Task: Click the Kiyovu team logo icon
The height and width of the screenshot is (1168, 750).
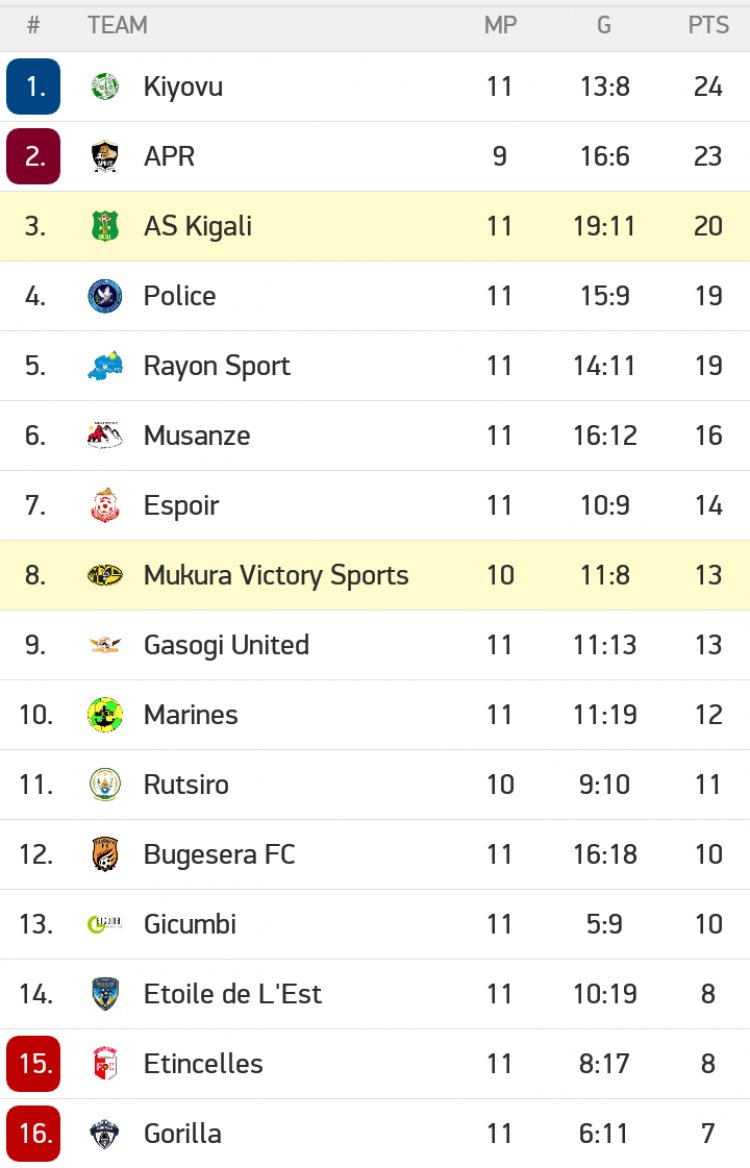Action: (105, 87)
